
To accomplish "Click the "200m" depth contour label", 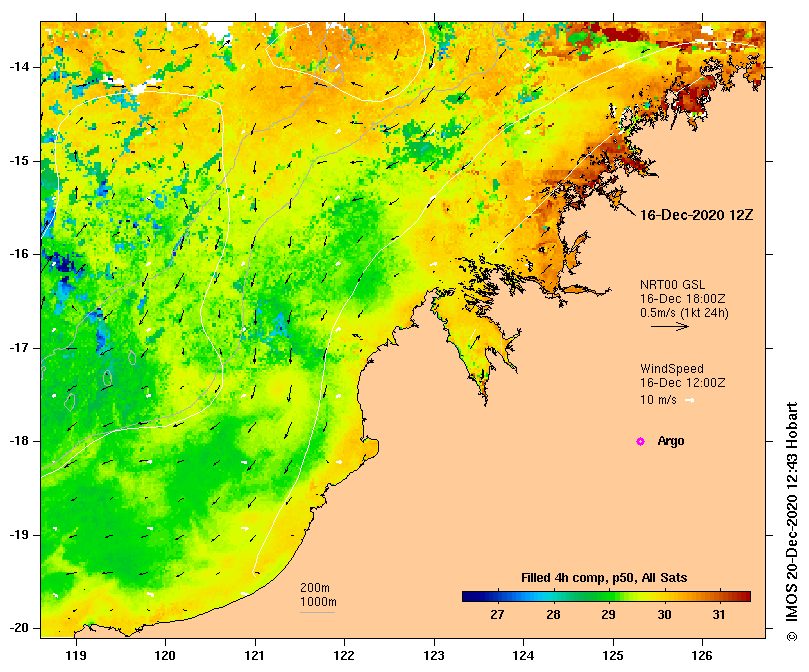I will [x=315, y=588].
